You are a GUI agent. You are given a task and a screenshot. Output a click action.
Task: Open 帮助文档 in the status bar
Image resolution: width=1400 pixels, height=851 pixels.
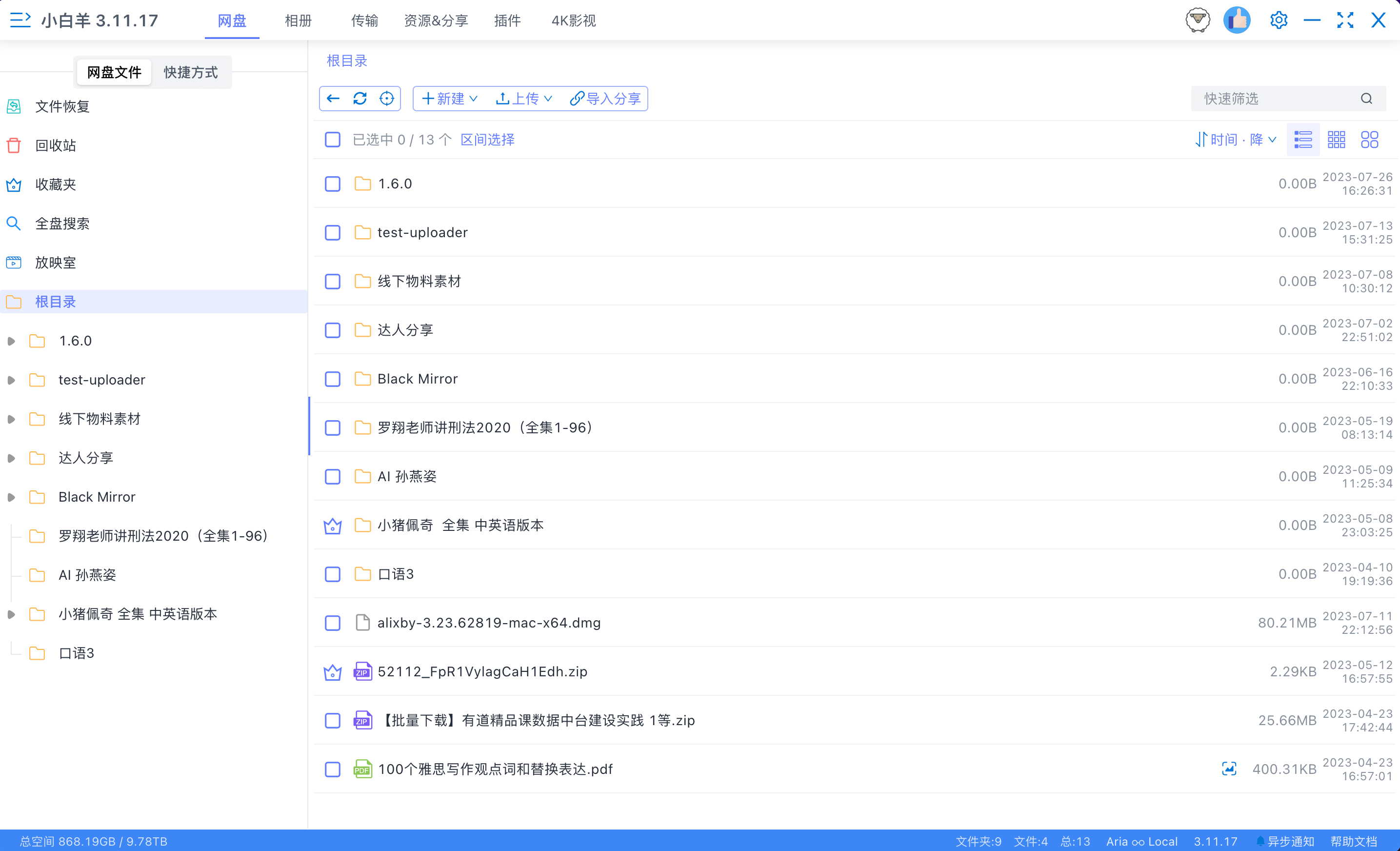pyautogui.click(x=1353, y=841)
